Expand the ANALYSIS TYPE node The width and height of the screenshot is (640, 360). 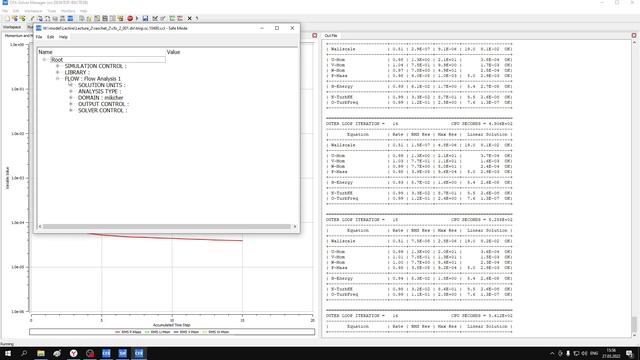click(x=71, y=91)
